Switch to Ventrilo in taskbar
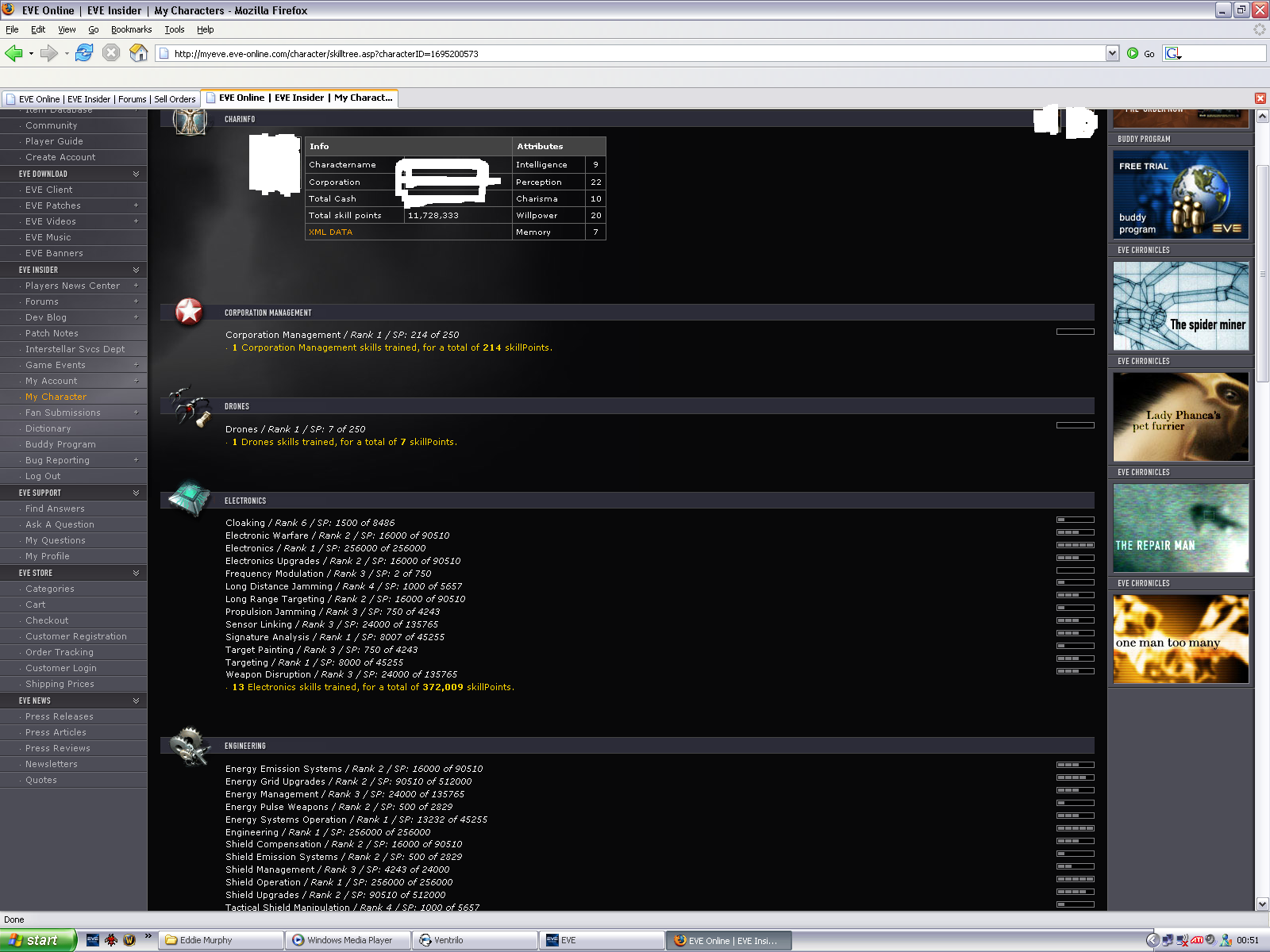The image size is (1270, 952). (x=476, y=940)
